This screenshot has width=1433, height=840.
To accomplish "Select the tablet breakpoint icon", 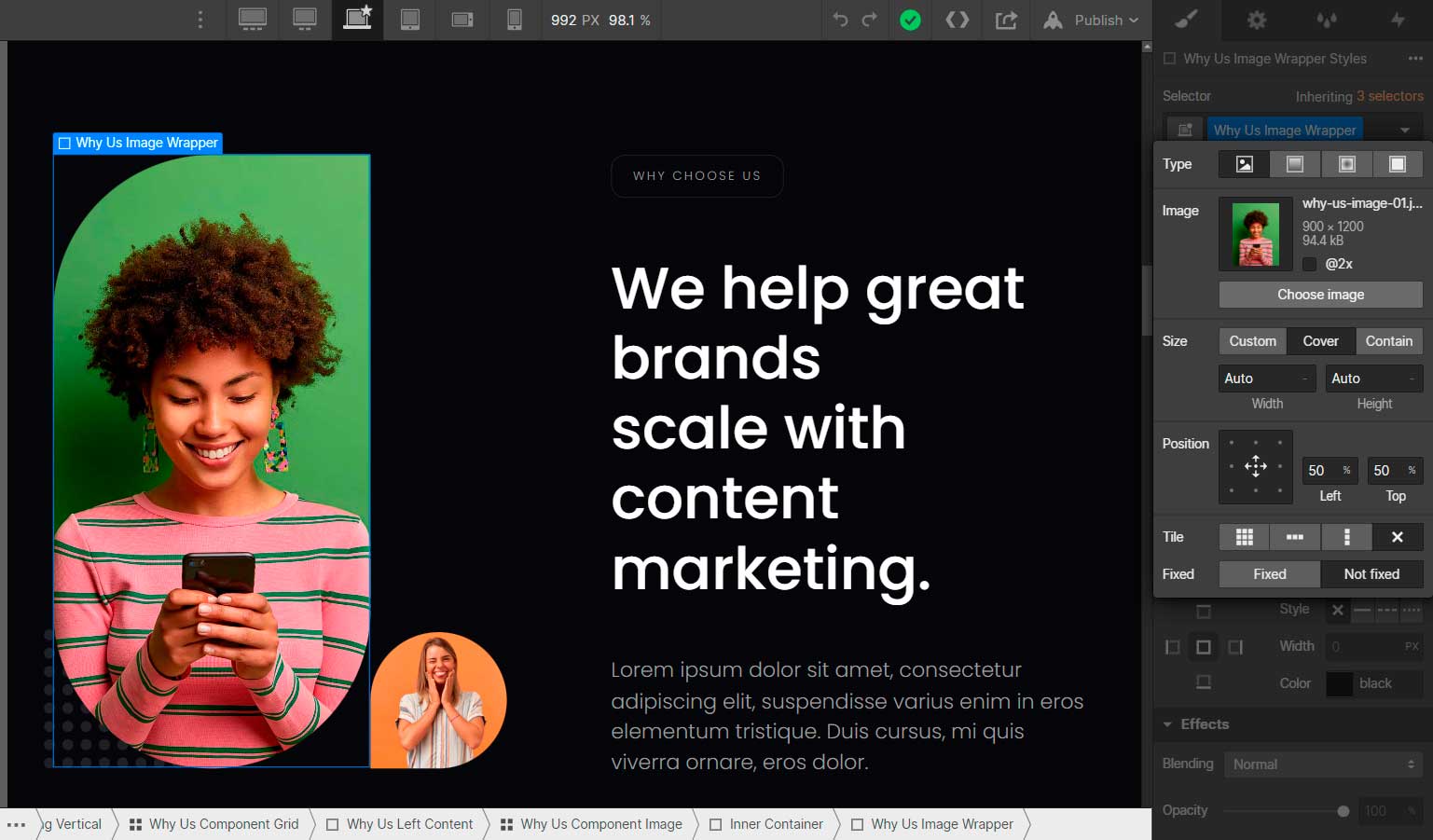I will (x=409, y=20).
